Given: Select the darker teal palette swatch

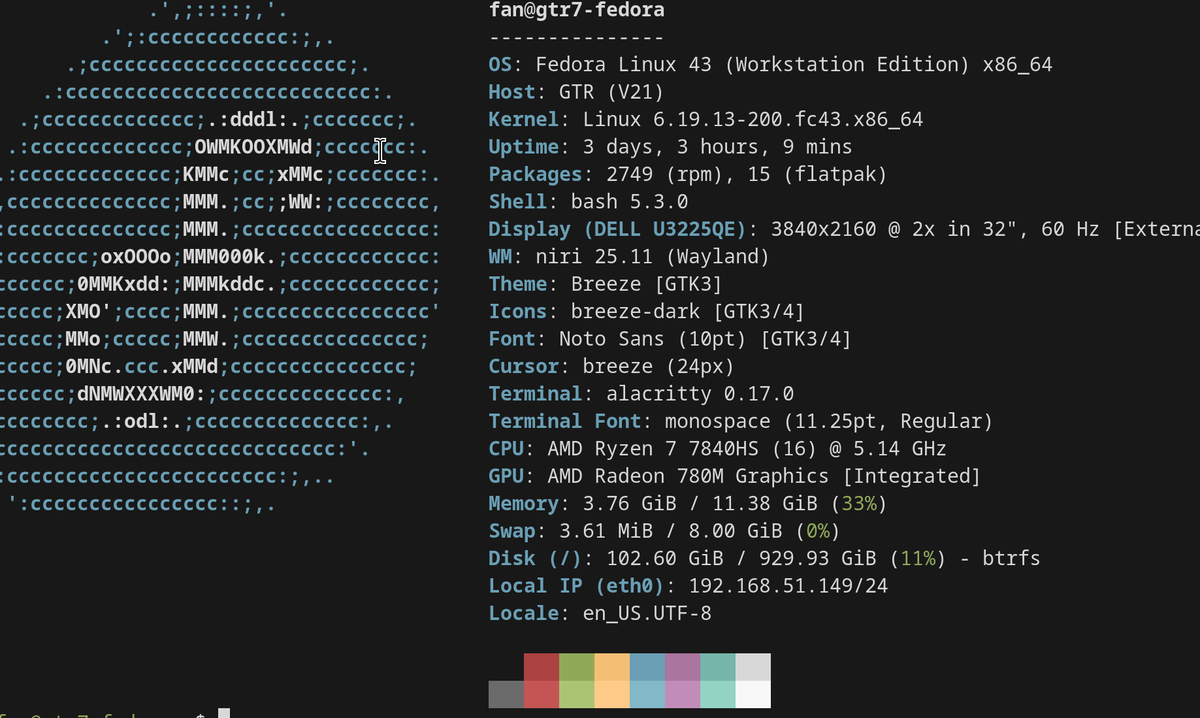Looking at the screenshot, I should (x=717, y=667).
